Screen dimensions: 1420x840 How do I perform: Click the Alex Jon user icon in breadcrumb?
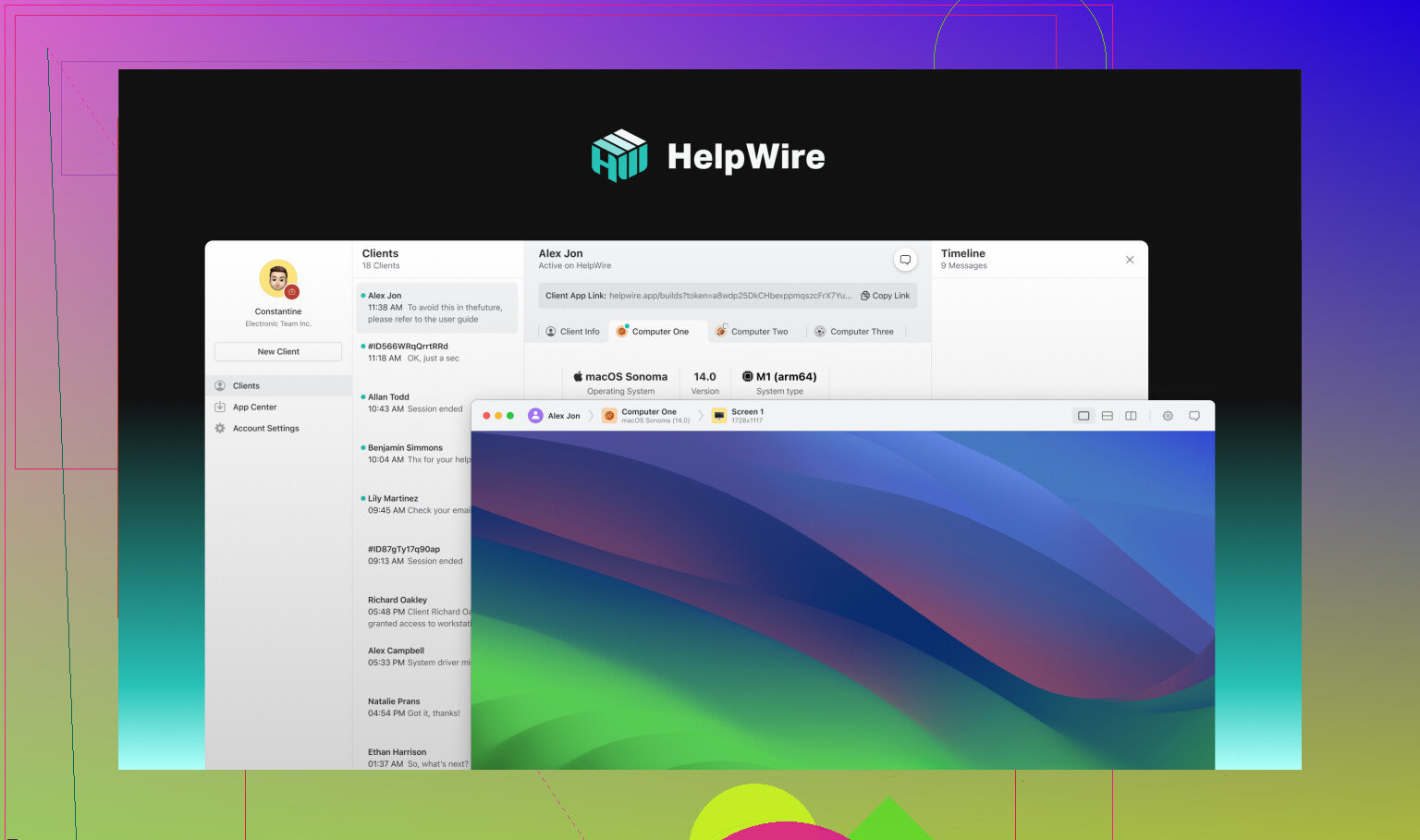[x=535, y=416]
